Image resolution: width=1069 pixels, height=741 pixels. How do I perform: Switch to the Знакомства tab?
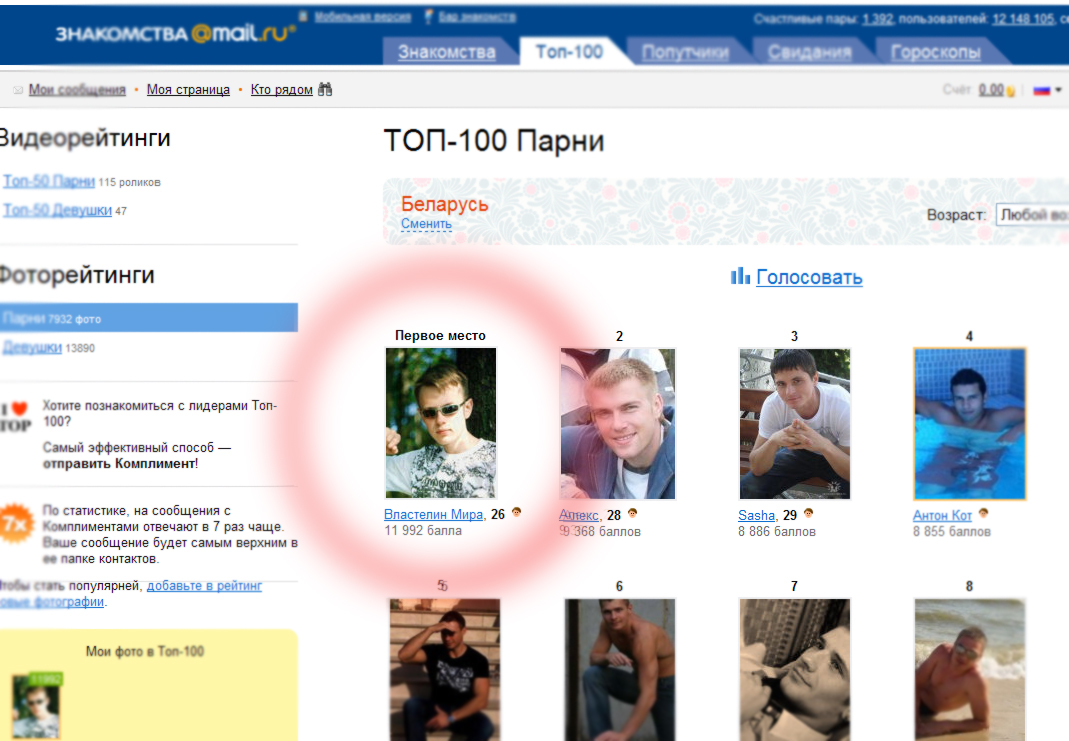[x=447, y=52]
